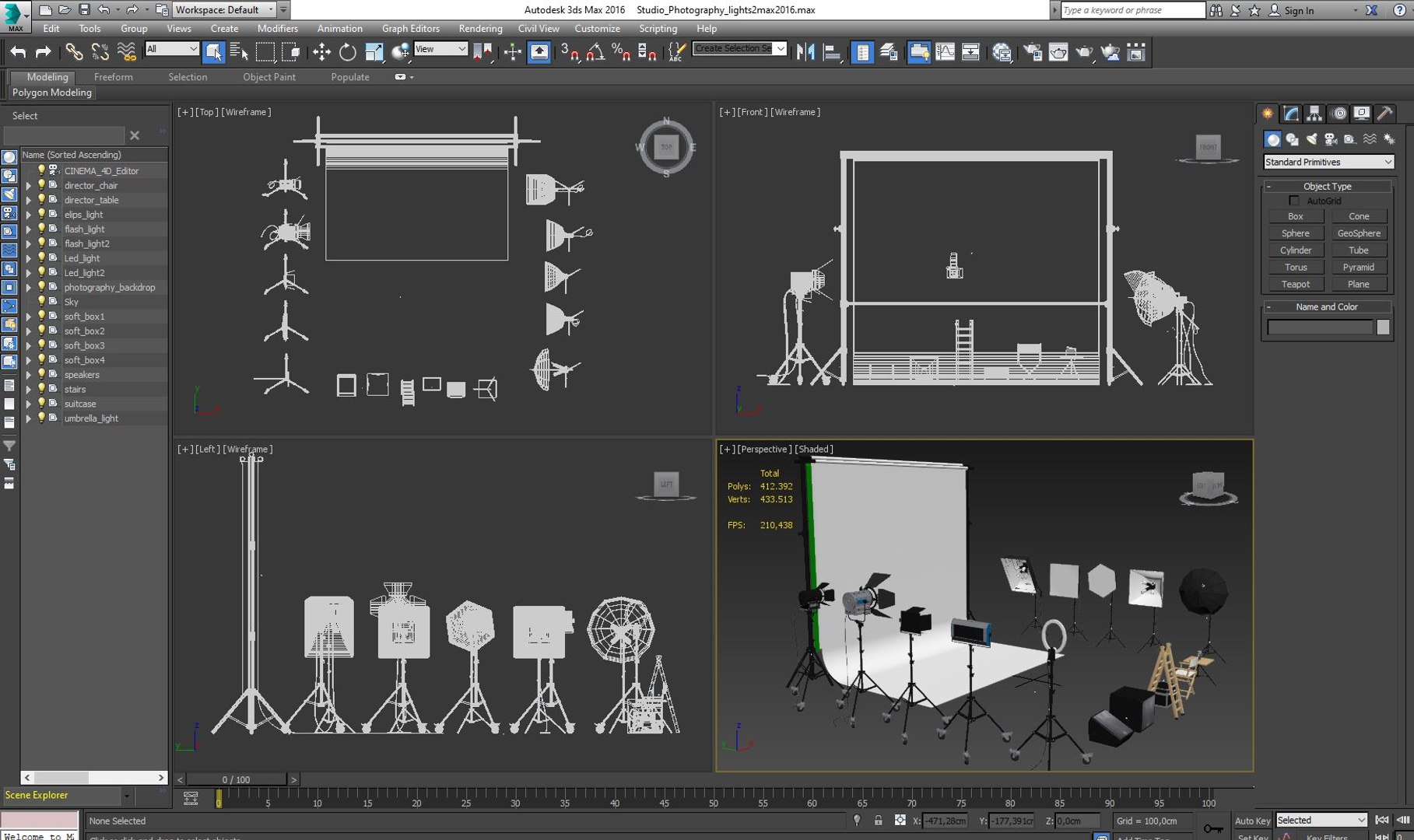1414x840 pixels.
Task: Click Sign In link
Action: 1298,10
